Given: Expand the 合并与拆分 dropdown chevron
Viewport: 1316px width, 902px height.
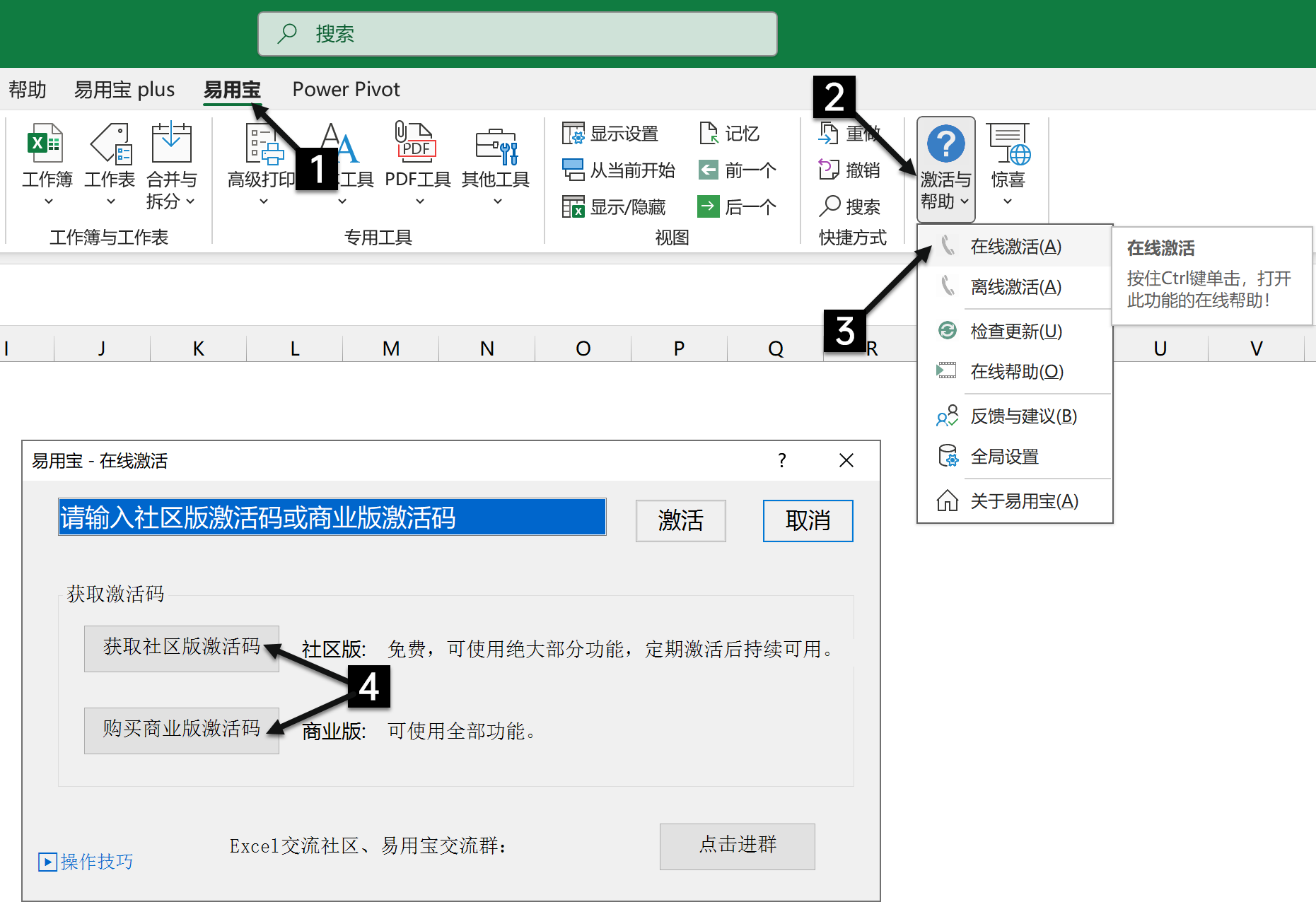Looking at the screenshot, I should tap(190, 201).
